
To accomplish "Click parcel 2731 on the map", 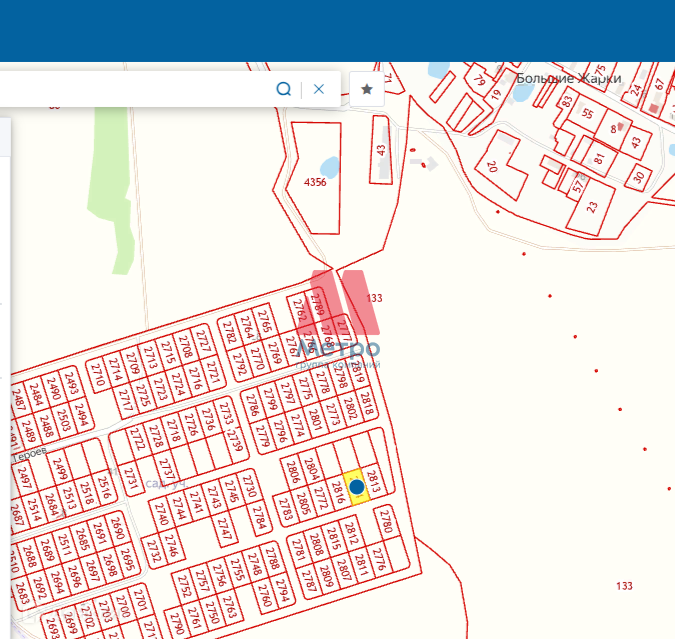I will (x=130, y=479).
